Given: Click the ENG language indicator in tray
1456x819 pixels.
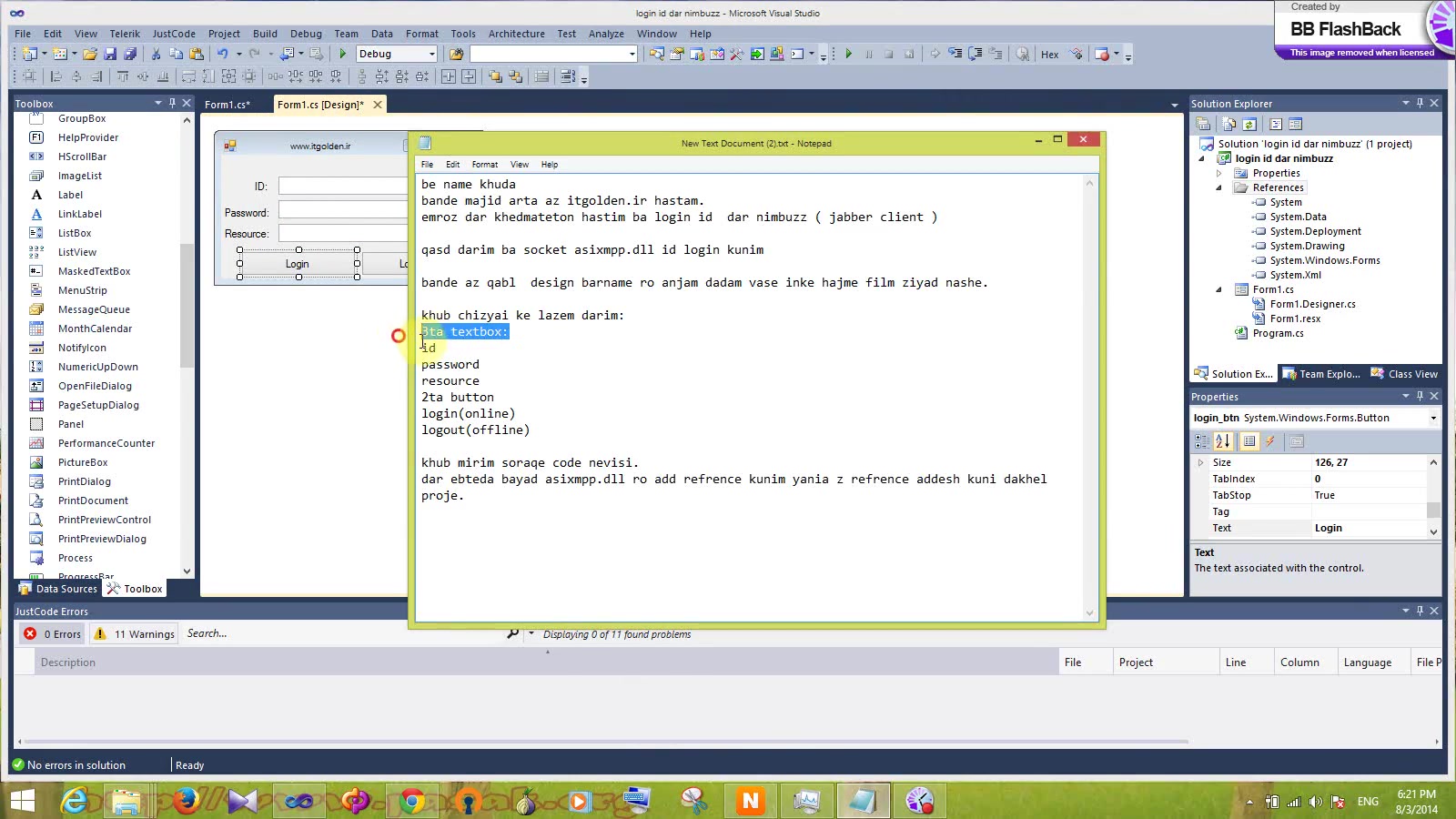Looking at the screenshot, I should pos(1368,801).
